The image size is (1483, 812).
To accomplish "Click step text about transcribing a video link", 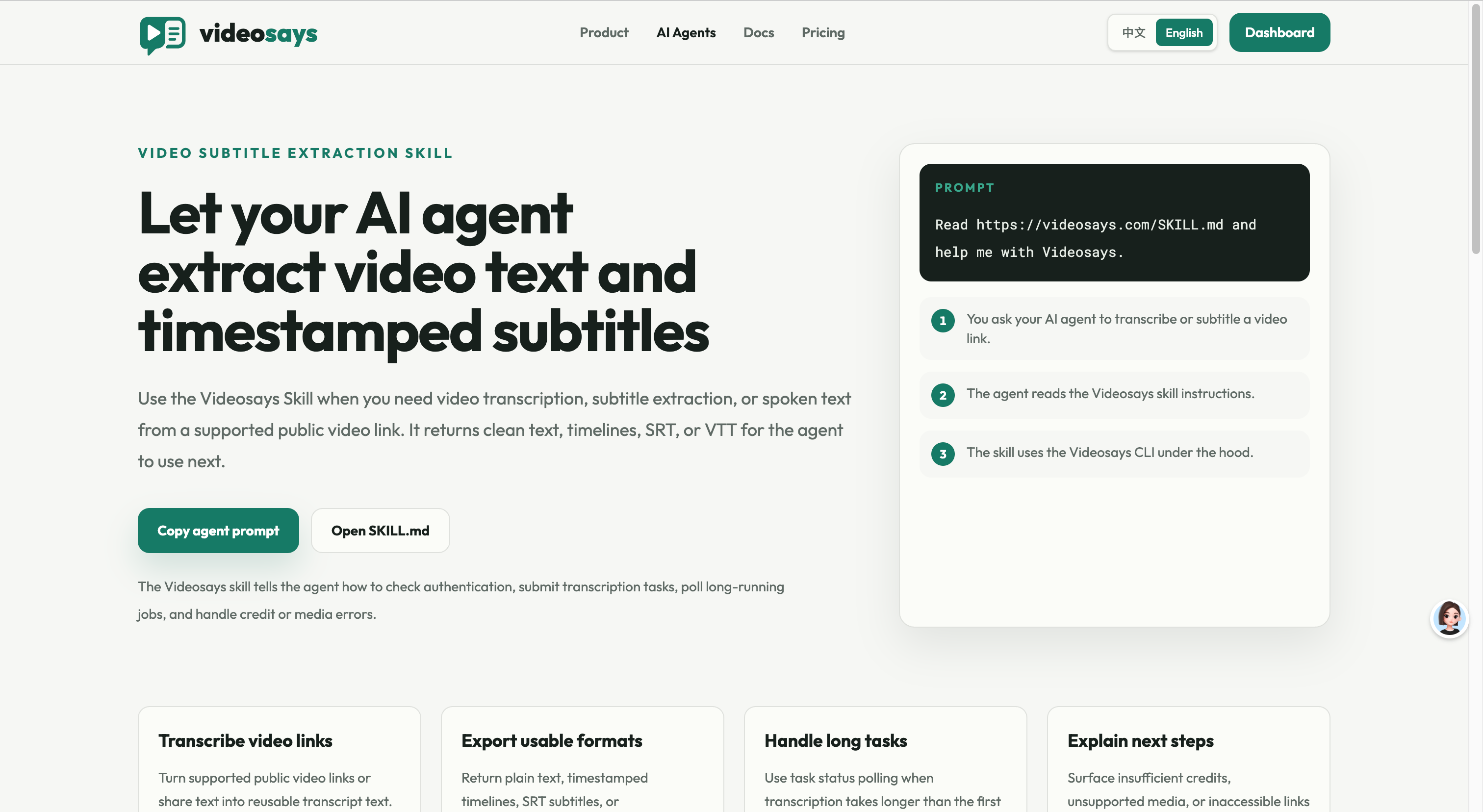I will pyautogui.click(x=1126, y=329).
